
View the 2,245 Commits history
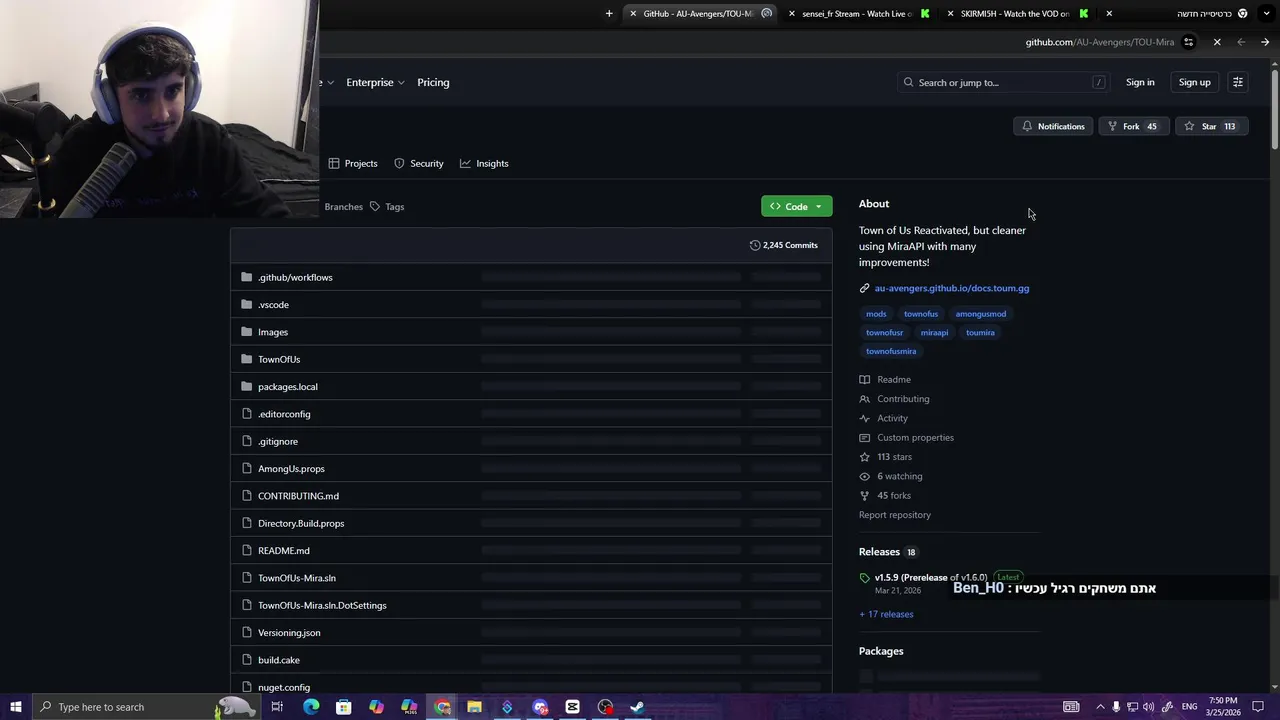pos(784,245)
